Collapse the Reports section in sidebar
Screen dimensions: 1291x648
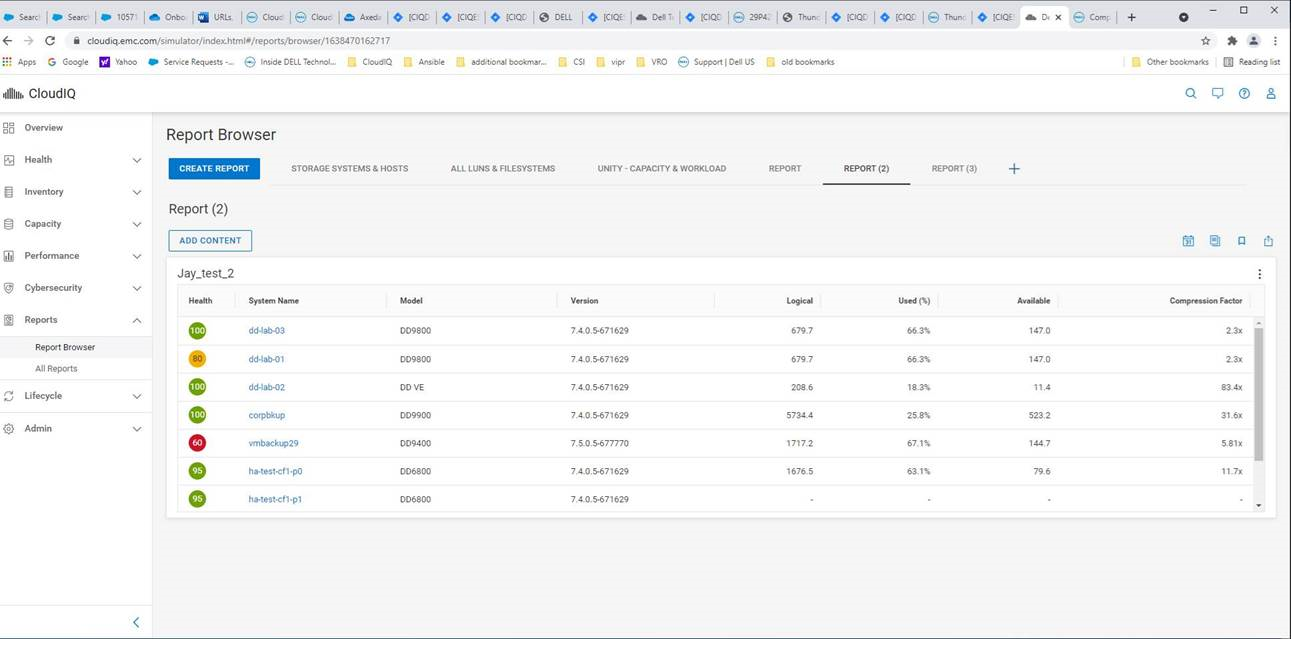click(137, 320)
